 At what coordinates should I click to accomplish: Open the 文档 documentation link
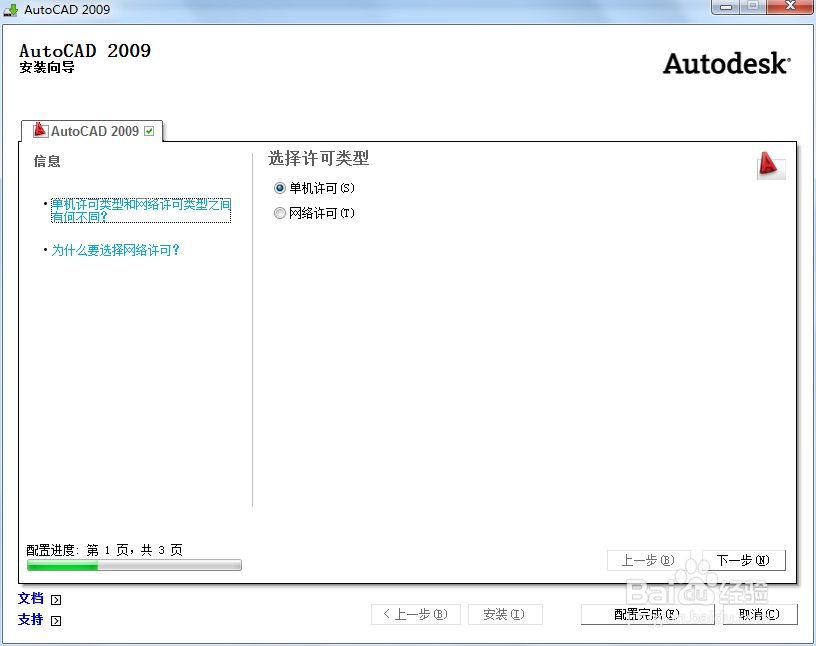pos(31,599)
